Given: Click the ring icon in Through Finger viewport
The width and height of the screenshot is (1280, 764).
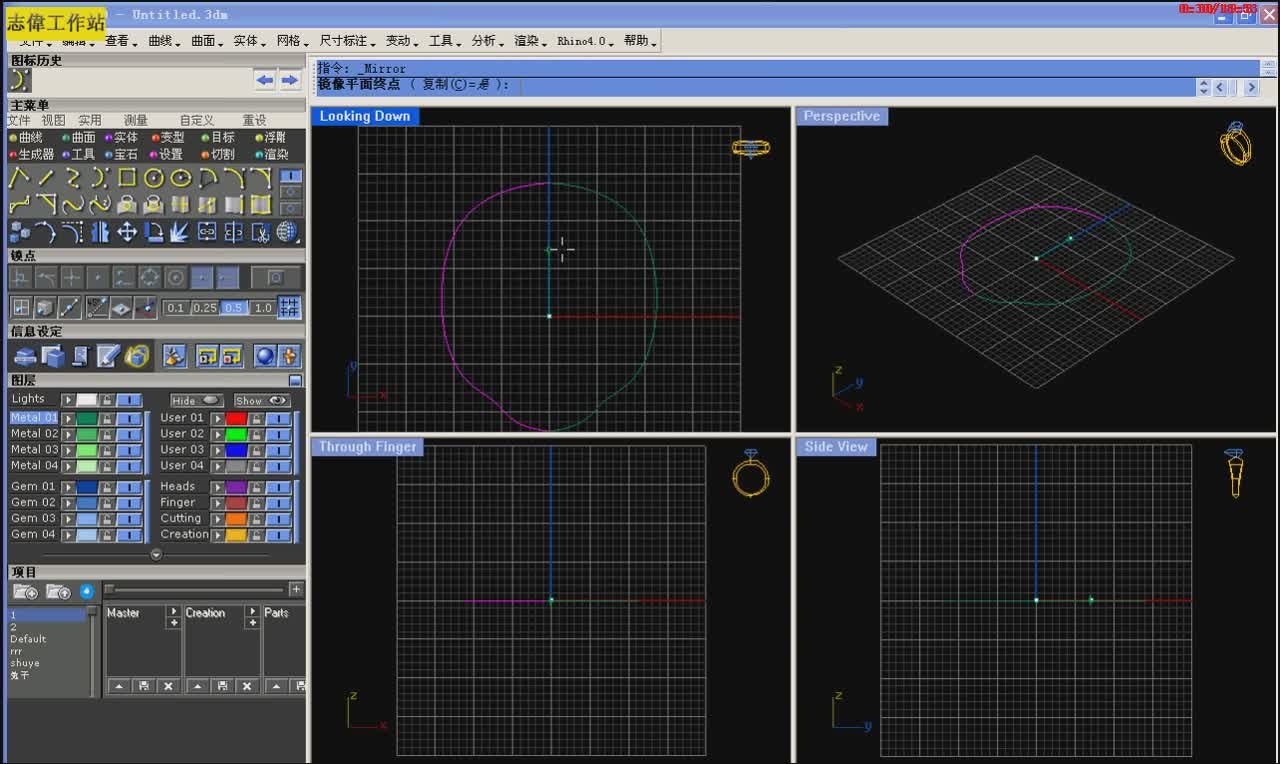Looking at the screenshot, I should pos(751,473).
